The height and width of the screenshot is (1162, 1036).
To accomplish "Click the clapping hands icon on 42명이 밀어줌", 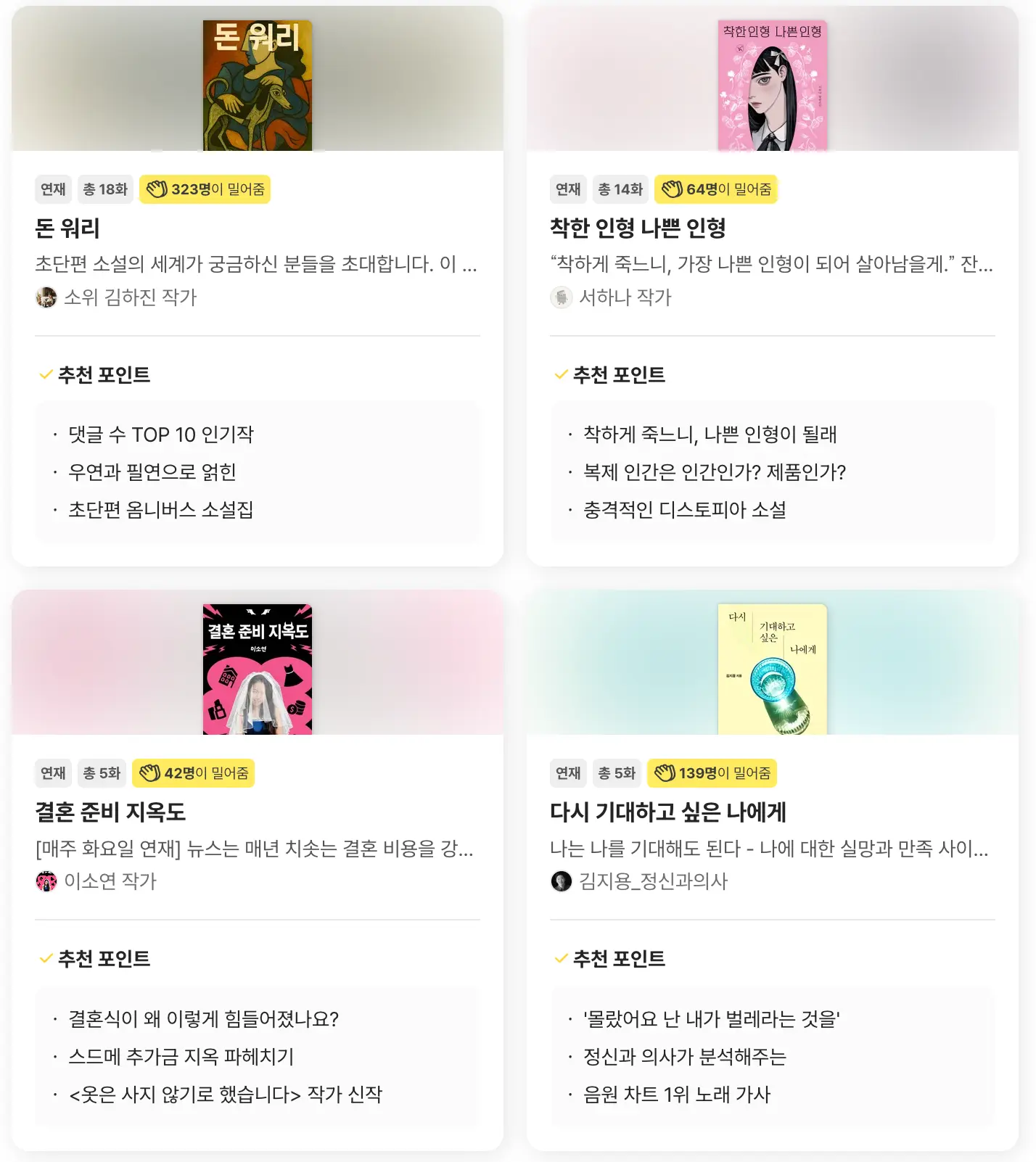I will (x=149, y=773).
